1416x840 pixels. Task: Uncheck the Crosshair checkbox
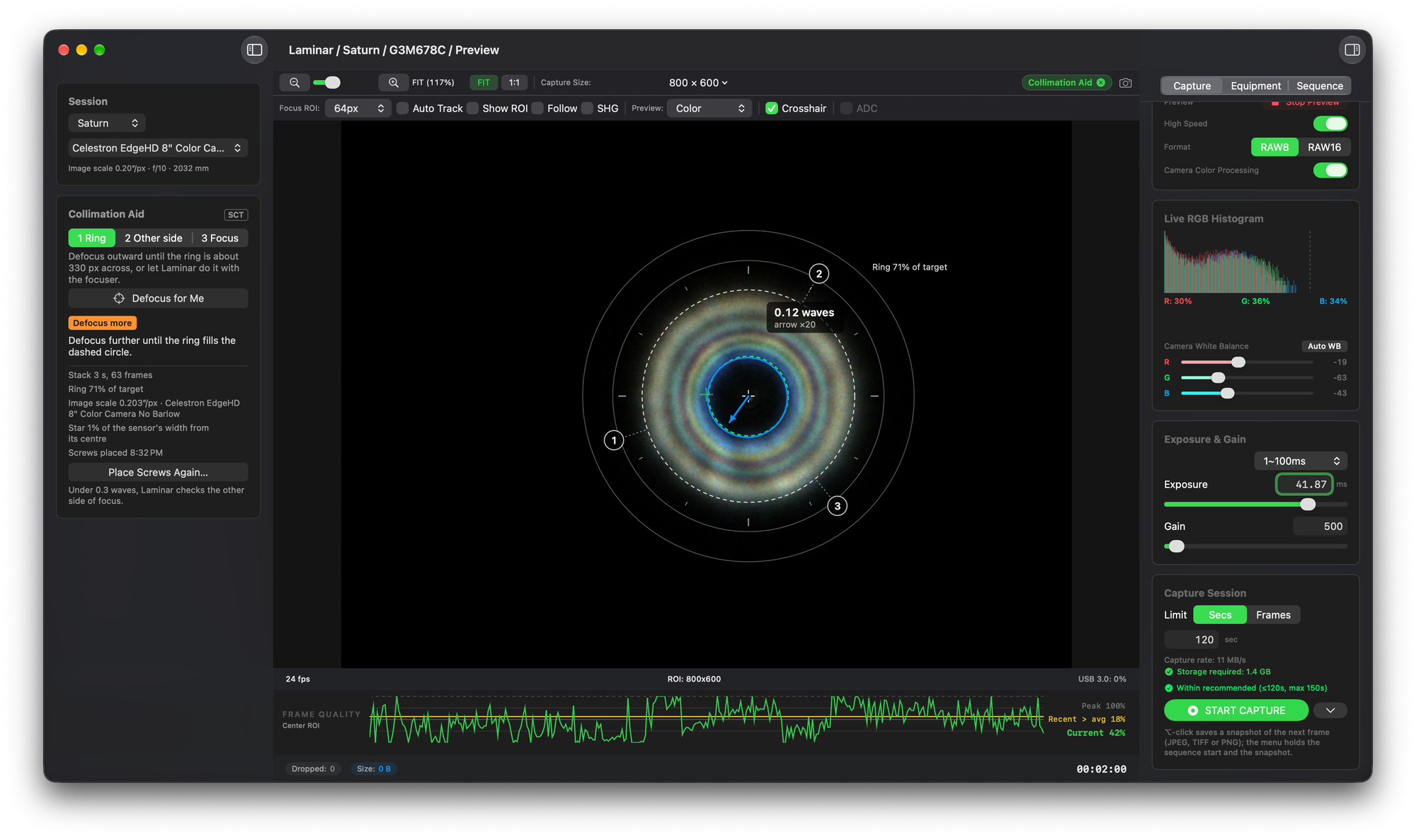[772, 108]
